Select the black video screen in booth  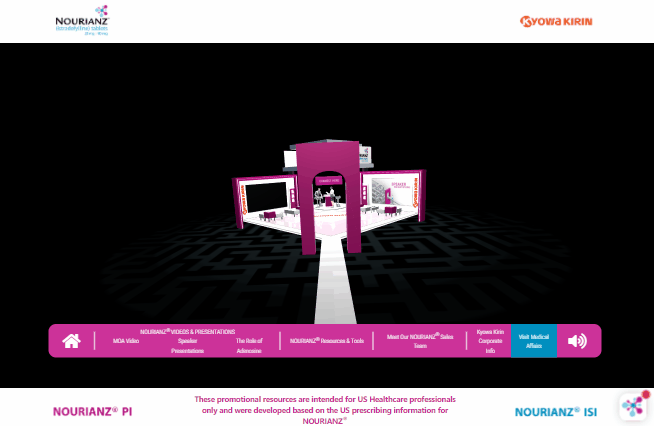266,197
